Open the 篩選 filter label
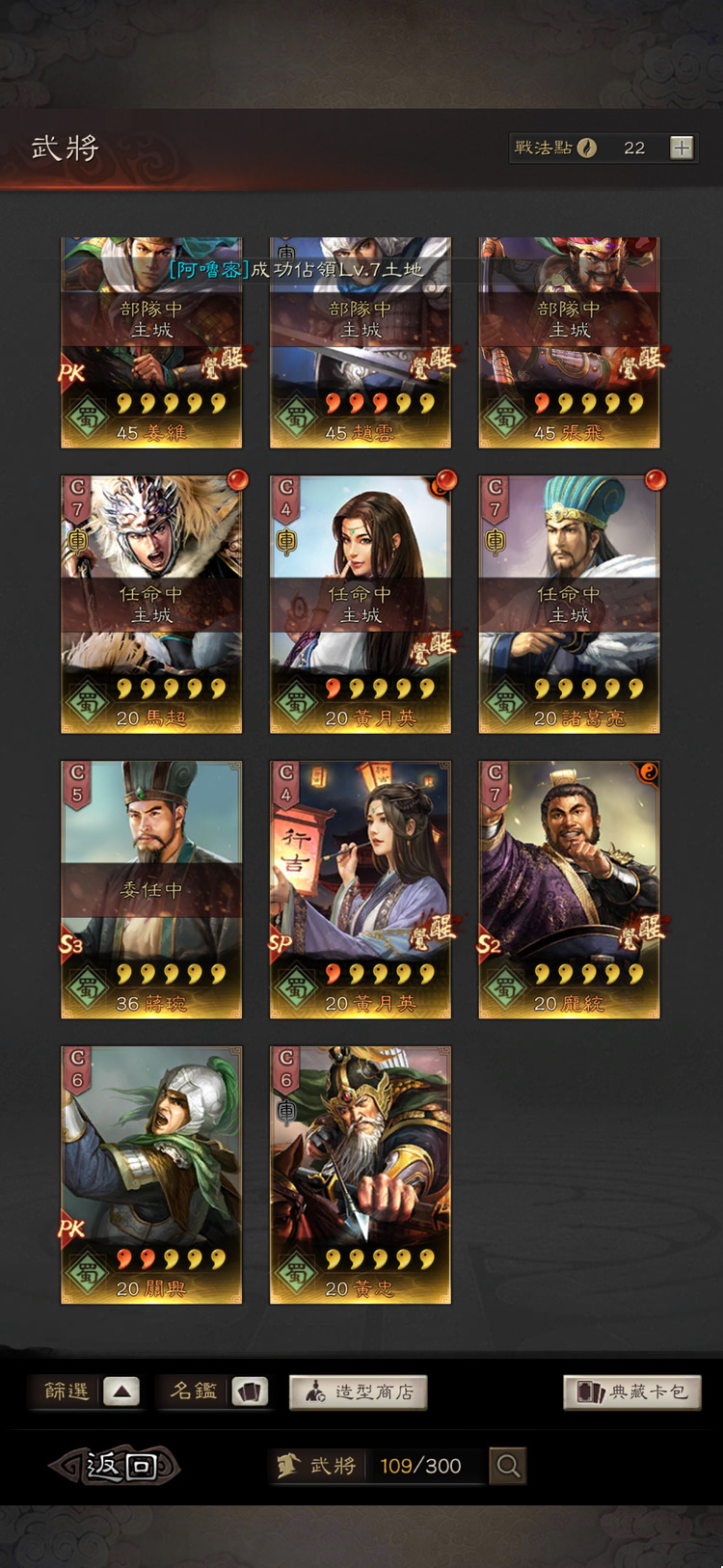723x1568 pixels. [x=66, y=1392]
